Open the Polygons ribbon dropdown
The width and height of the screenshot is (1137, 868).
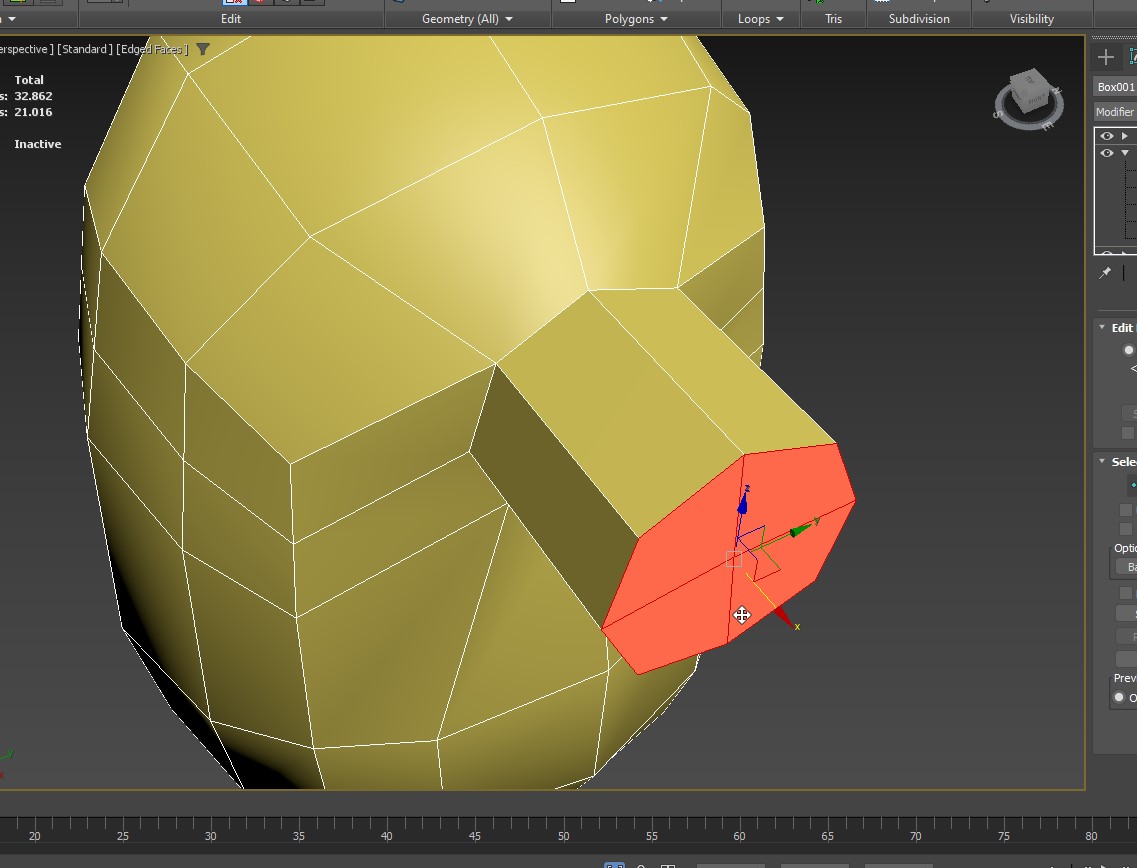pyautogui.click(x=636, y=19)
